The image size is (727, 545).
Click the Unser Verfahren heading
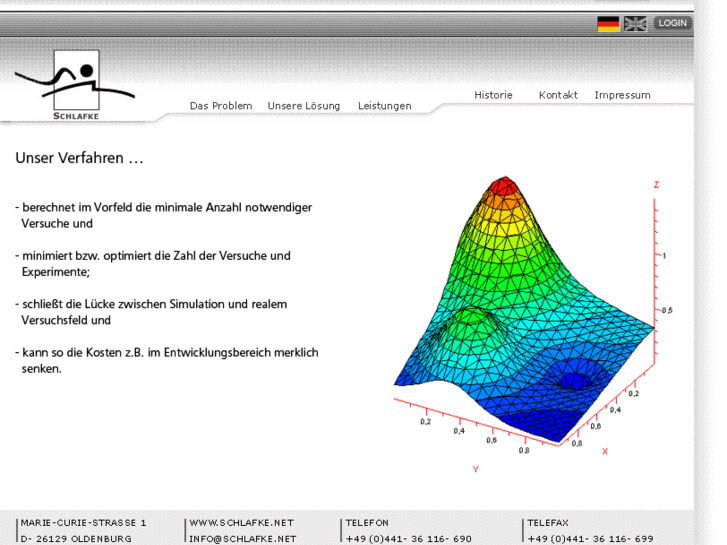pyautogui.click(x=79, y=159)
